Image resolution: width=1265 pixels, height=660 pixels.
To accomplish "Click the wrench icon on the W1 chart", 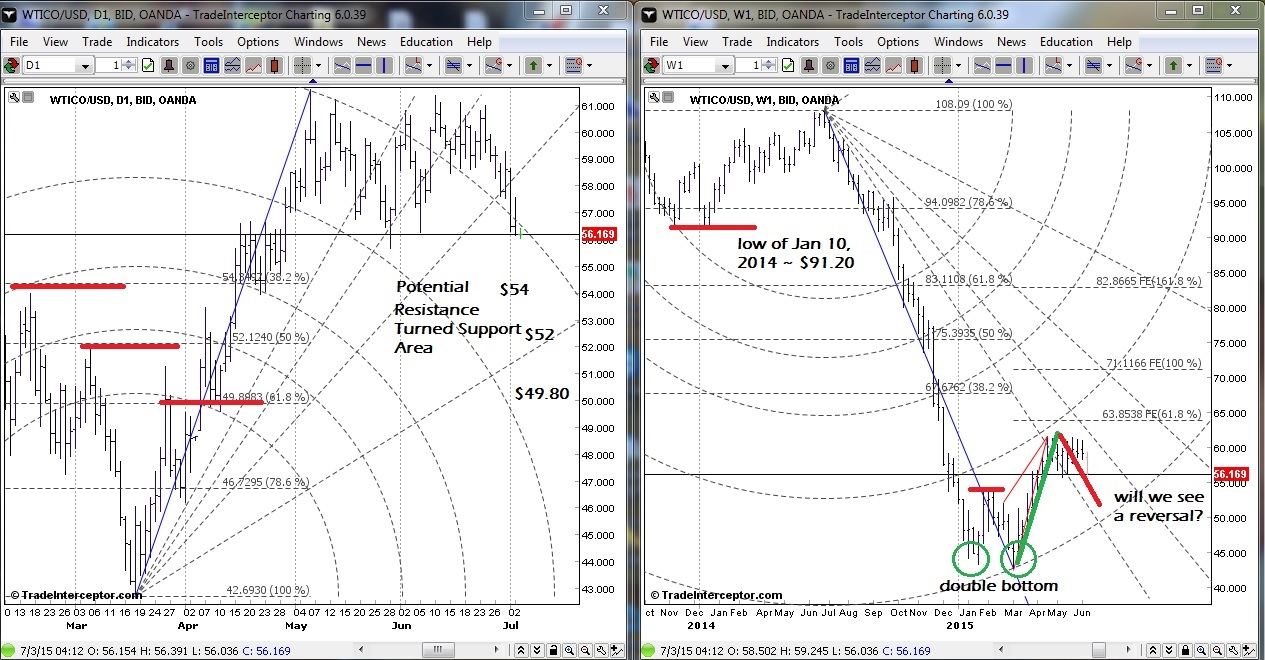I will pos(652,98).
